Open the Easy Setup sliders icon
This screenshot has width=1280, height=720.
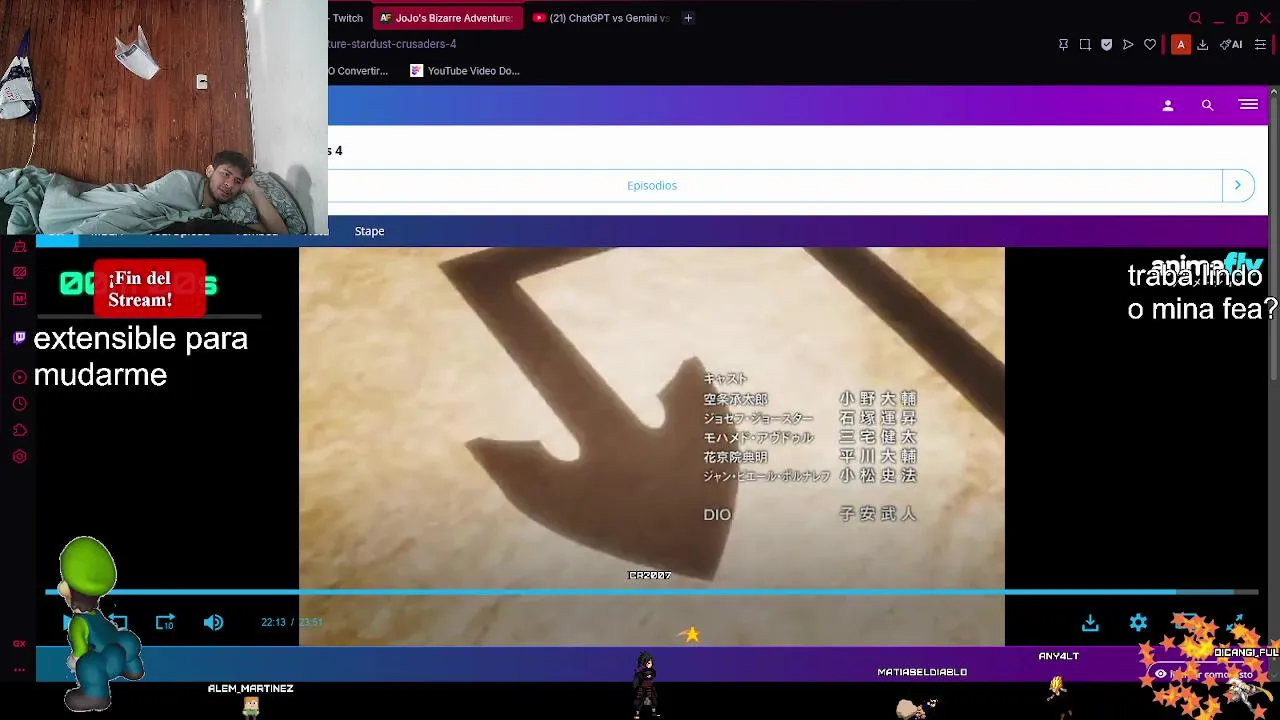[1260, 44]
